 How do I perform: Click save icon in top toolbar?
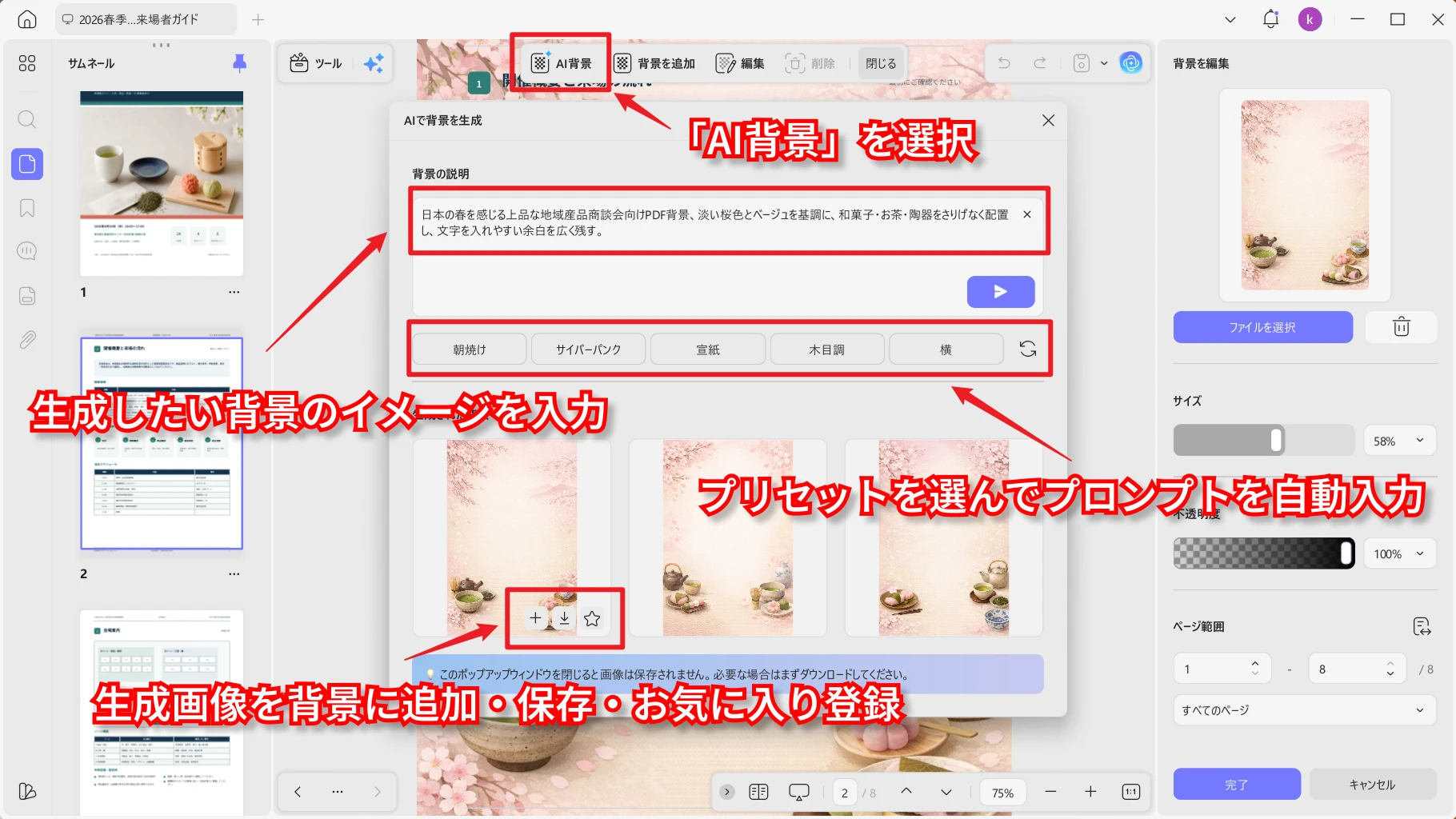[x=1082, y=63]
